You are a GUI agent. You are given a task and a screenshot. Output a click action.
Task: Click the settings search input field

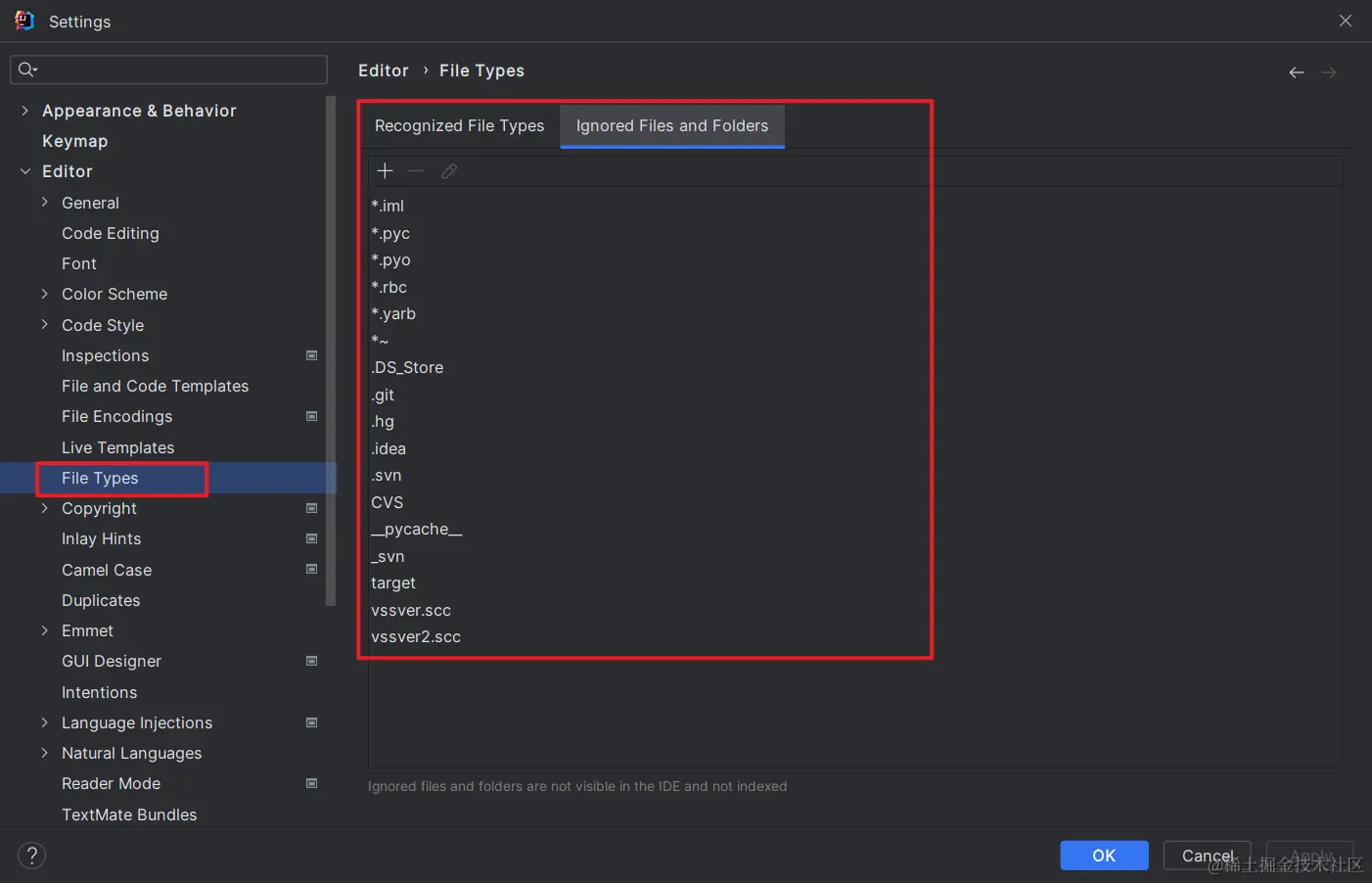click(x=168, y=70)
